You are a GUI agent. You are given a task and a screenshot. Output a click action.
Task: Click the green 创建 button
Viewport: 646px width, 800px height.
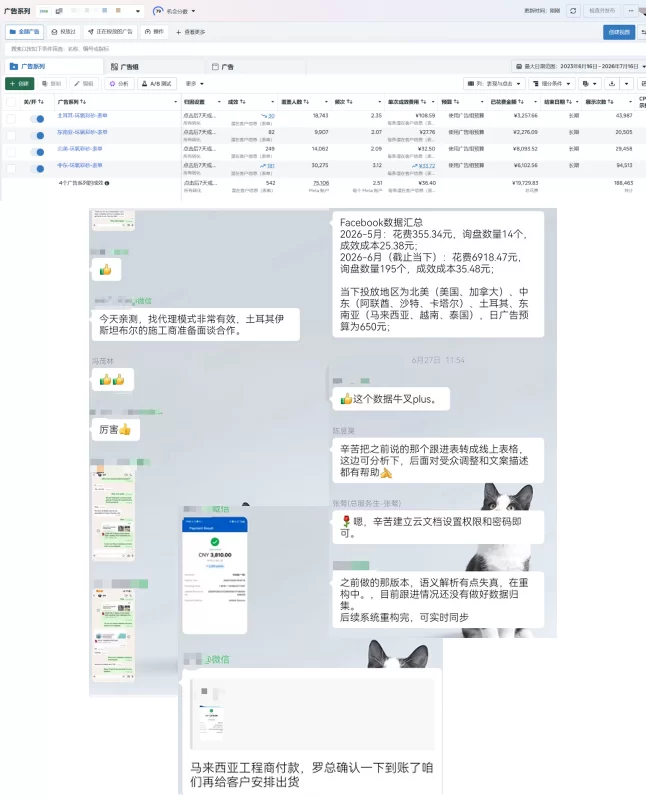click(x=19, y=84)
